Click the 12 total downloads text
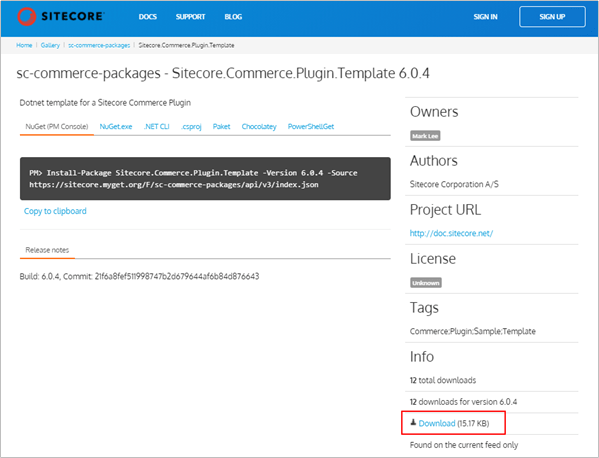This screenshot has width=599, height=458. (x=443, y=380)
